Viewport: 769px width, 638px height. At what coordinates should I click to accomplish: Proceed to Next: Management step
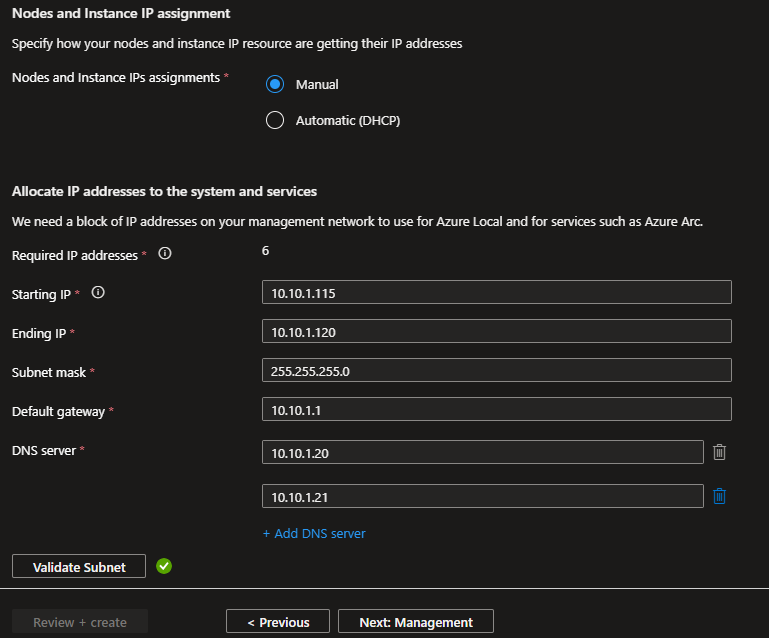tap(415, 622)
